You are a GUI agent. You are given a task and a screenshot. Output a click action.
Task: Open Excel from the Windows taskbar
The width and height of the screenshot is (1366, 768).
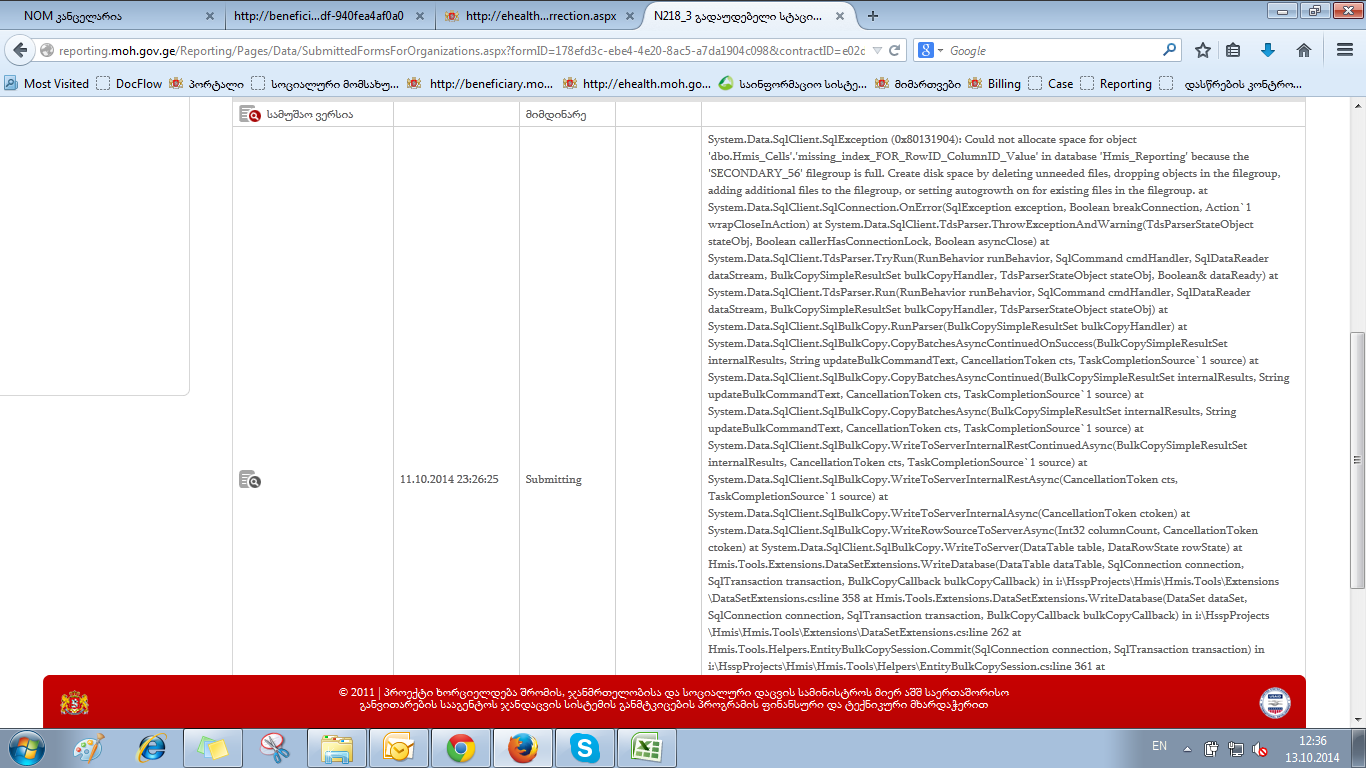tap(646, 747)
